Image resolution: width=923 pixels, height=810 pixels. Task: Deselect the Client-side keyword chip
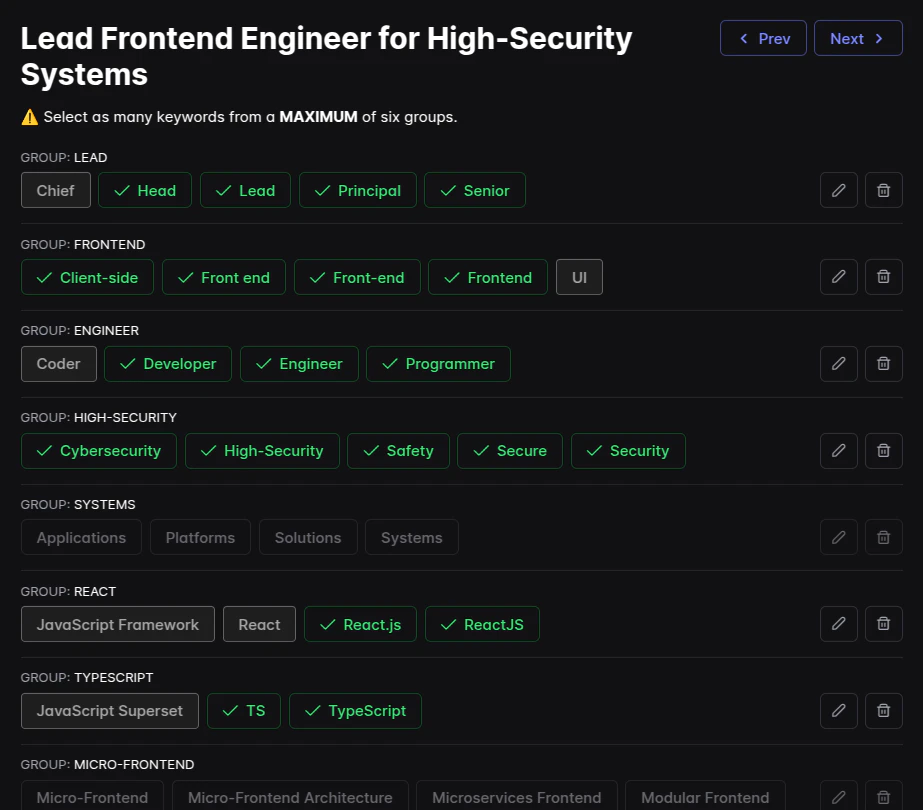(x=87, y=277)
